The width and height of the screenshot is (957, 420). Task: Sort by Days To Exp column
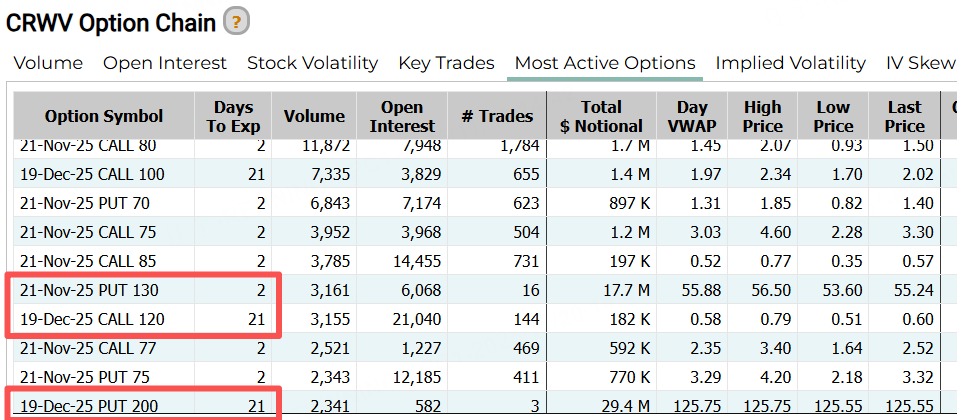coord(234,117)
